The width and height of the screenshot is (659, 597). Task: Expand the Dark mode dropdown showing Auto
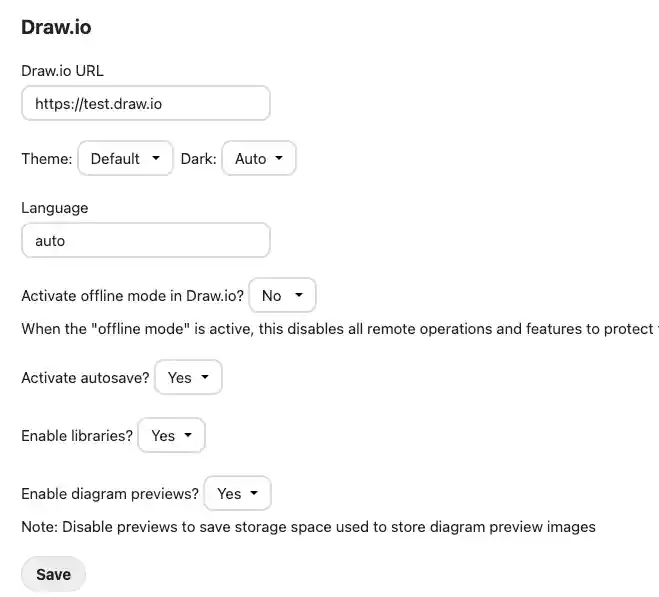(x=258, y=158)
